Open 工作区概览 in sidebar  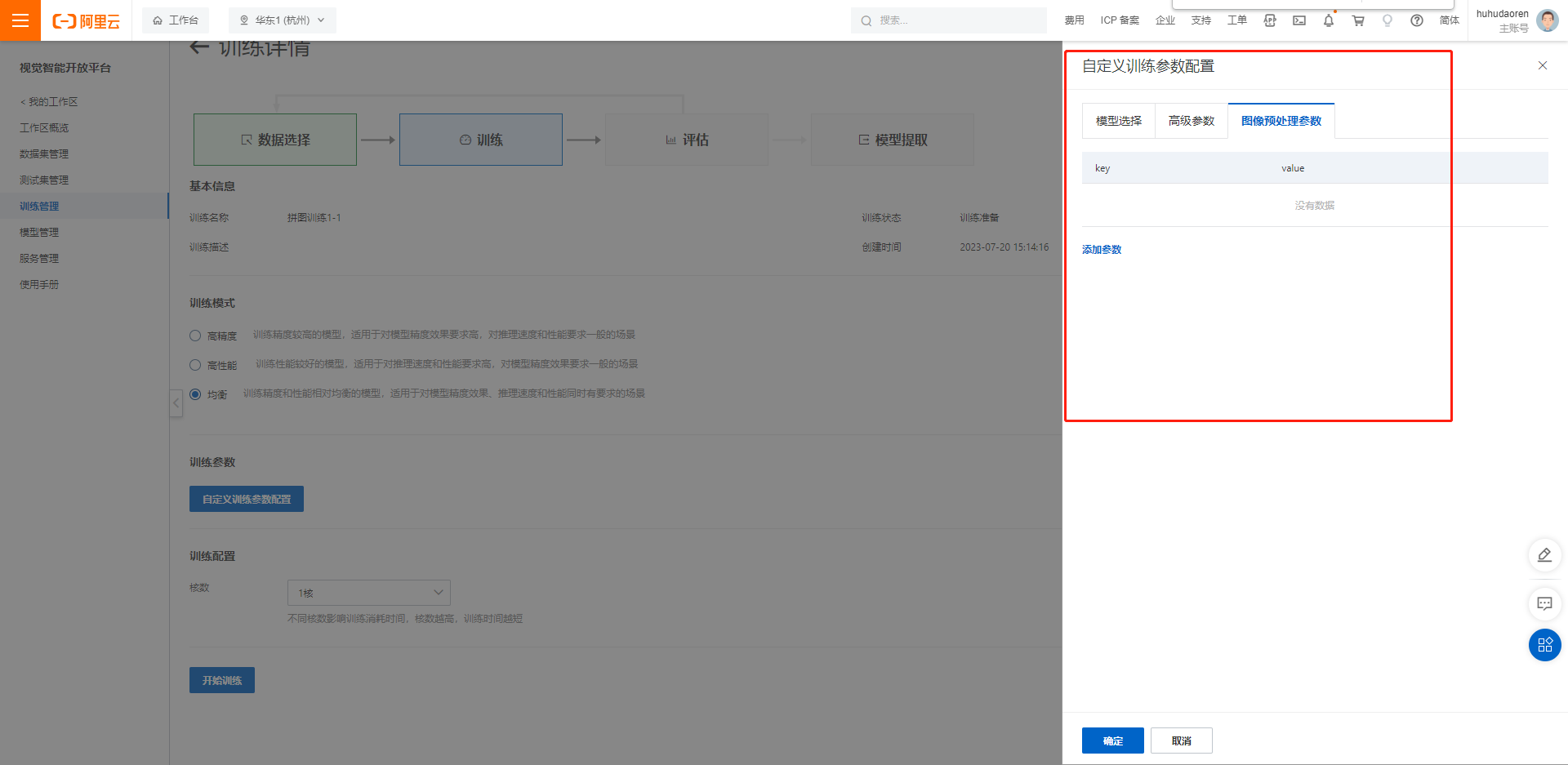tap(44, 127)
